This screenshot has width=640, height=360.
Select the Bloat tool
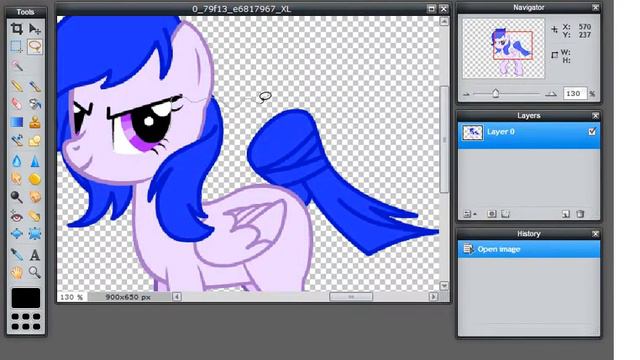[17, 234]
